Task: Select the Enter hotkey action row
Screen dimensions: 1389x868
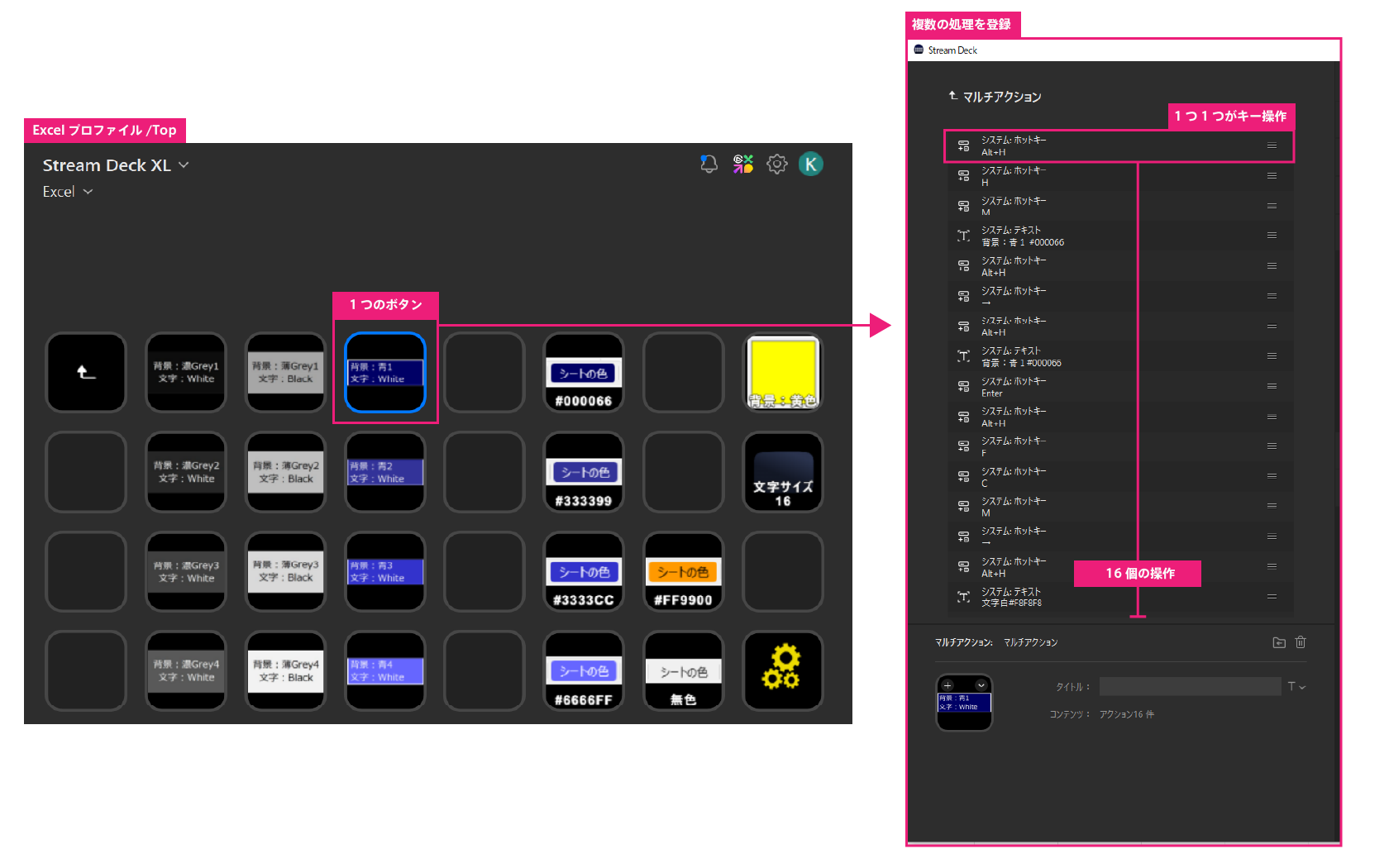Action: coord(1118,387)
